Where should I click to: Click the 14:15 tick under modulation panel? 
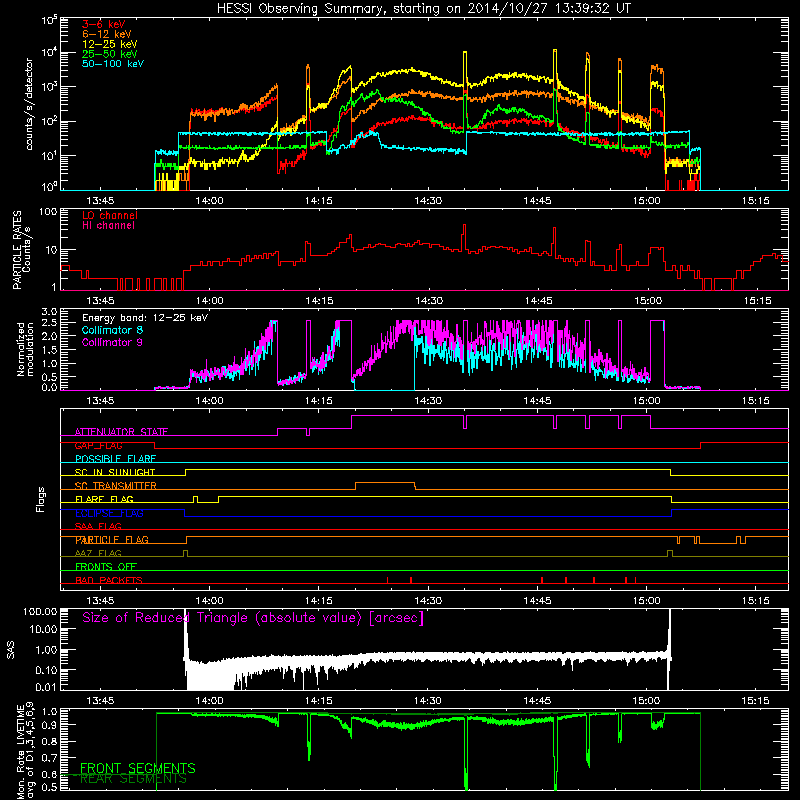click(318, 401)
